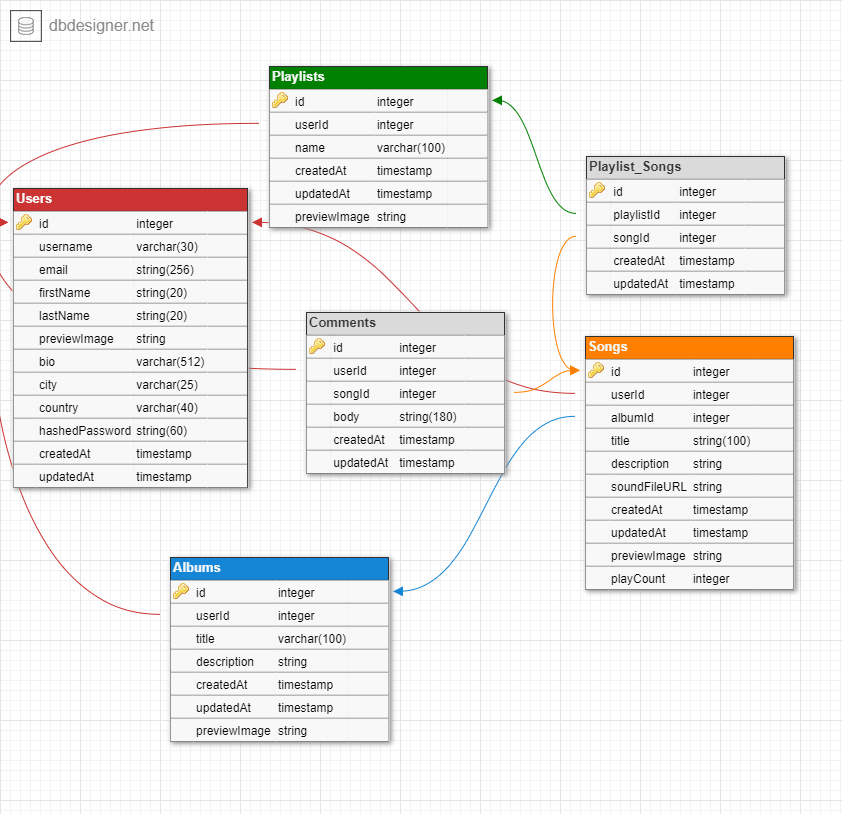Click the key icon in Playlist_Songs id row
The width and height of the screenshot is (842, 814).
click(597, 191)
